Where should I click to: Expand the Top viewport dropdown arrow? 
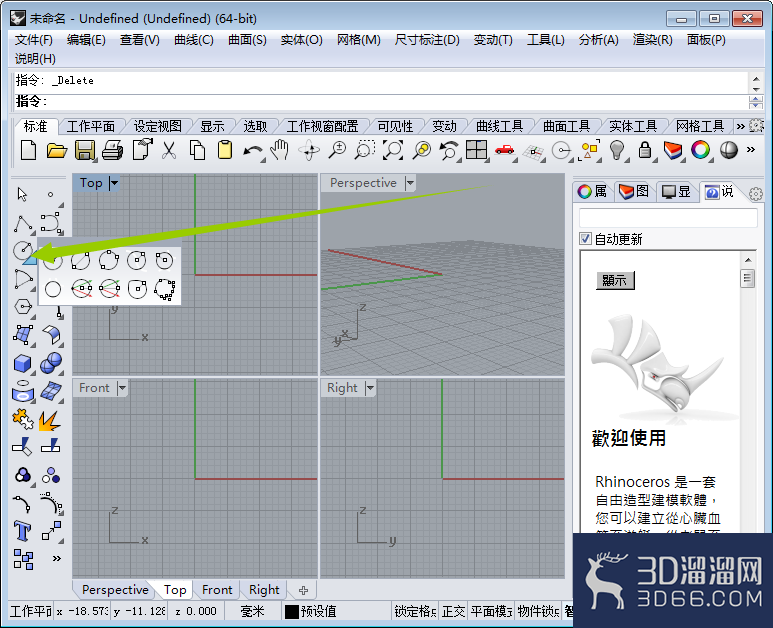(x=114, y=183)
